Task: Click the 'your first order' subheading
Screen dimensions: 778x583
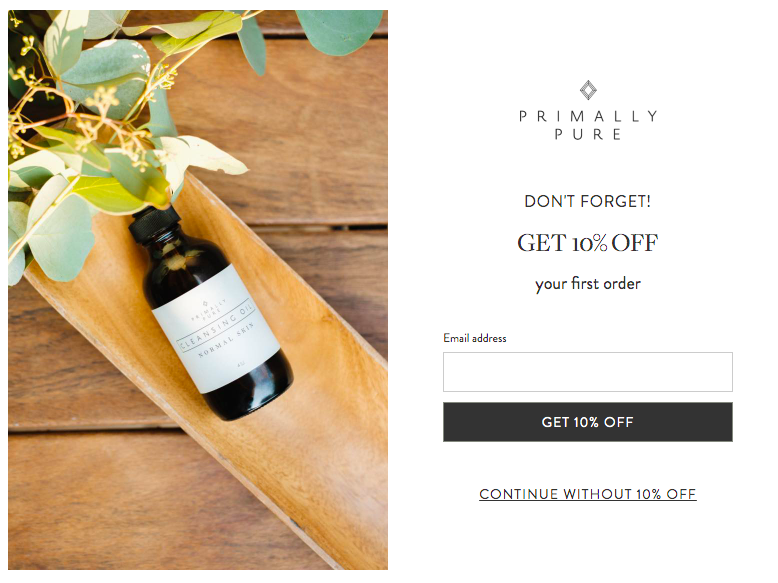Action: 587,284
